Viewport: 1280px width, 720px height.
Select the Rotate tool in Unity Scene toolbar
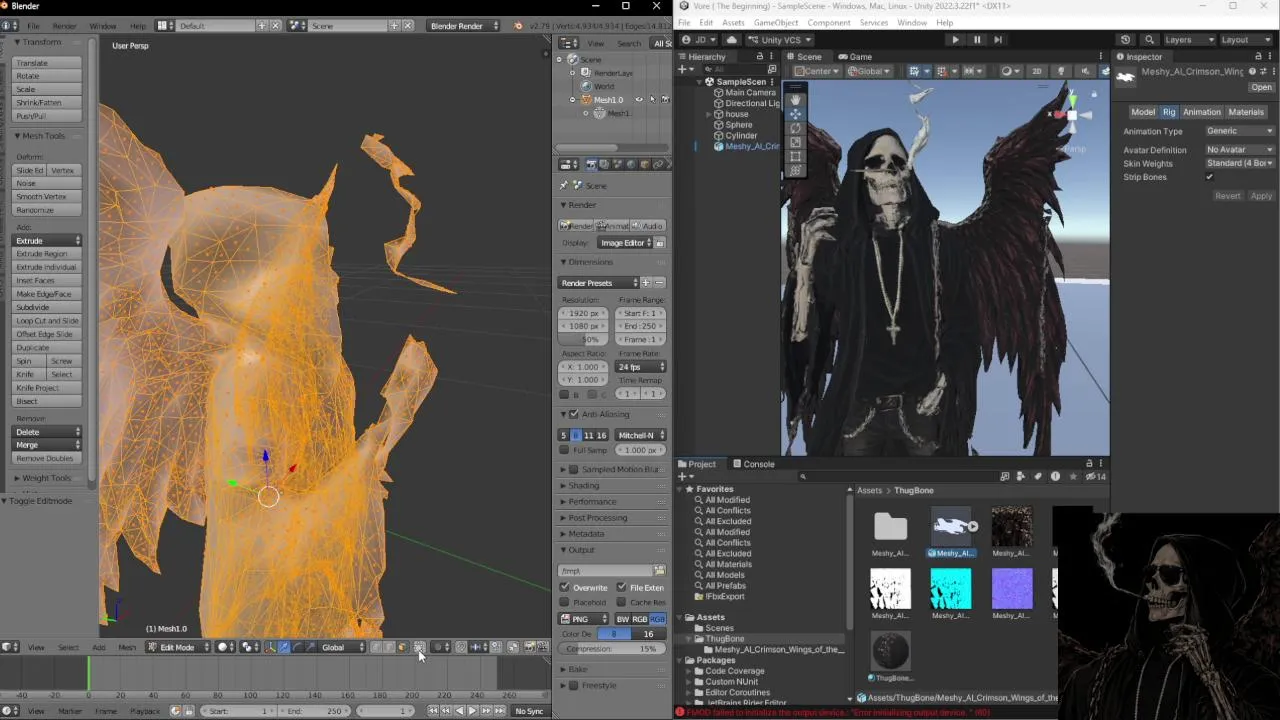click(795, 128)
